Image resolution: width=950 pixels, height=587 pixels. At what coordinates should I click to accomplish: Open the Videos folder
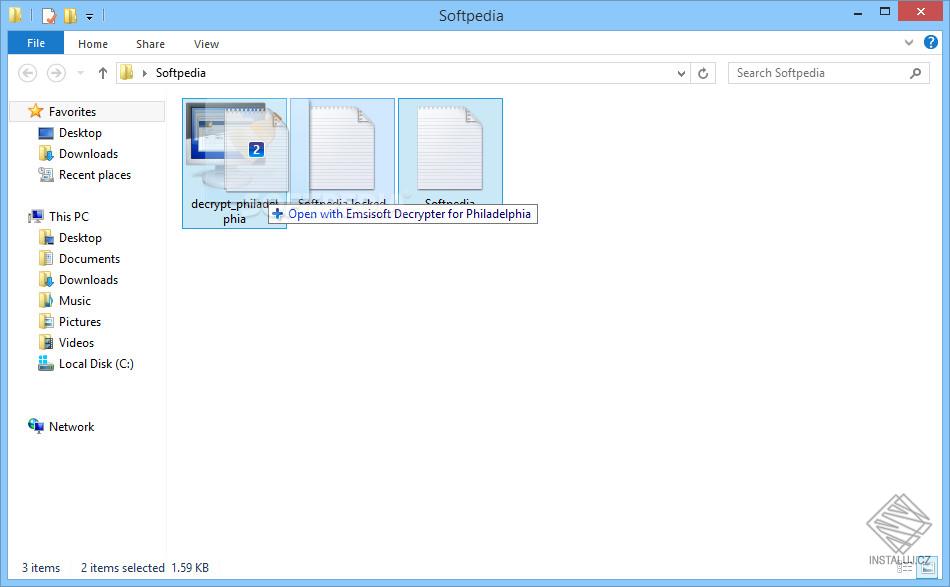pyautogui.click(x=76, y=343)
